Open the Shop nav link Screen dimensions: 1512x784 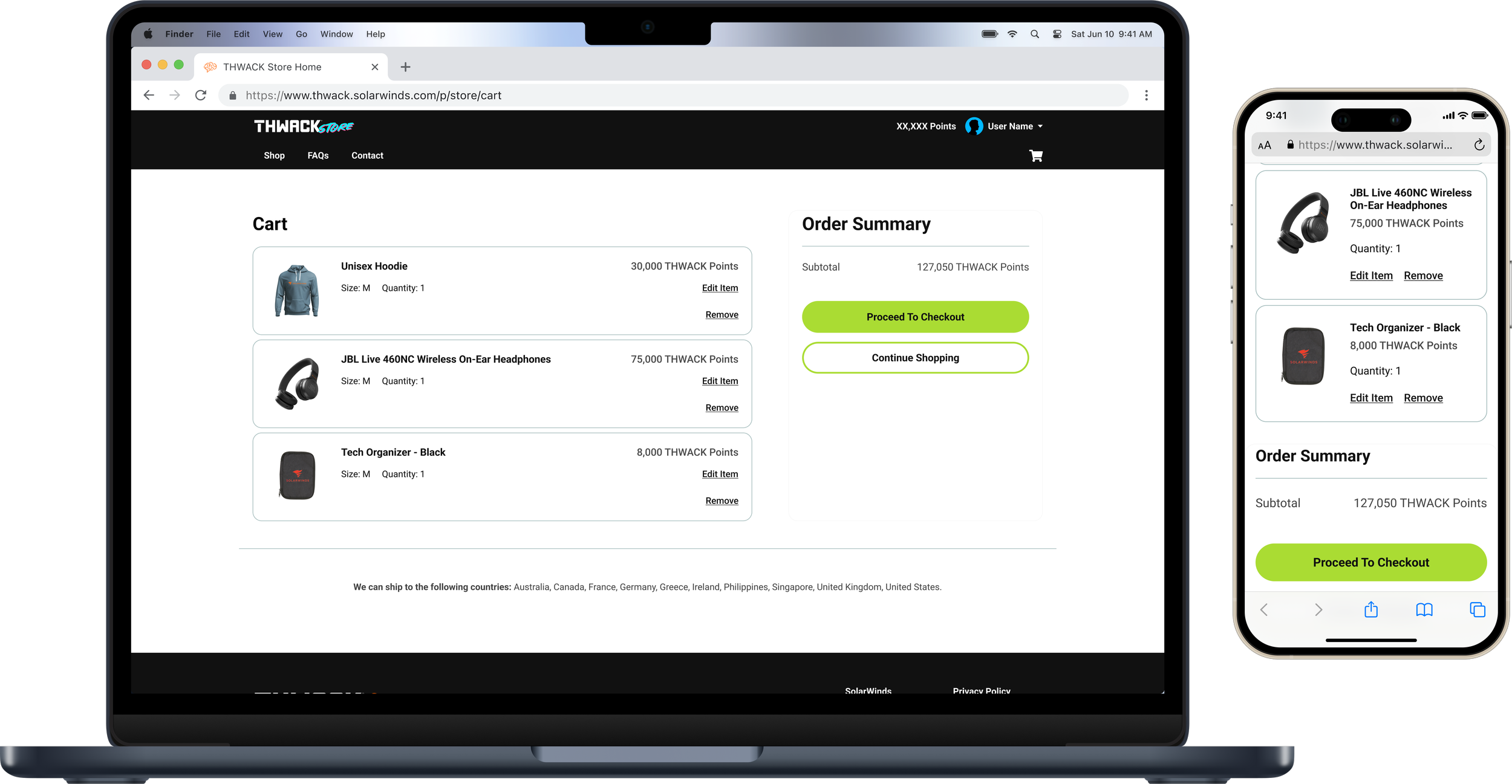tap(274, 155)
